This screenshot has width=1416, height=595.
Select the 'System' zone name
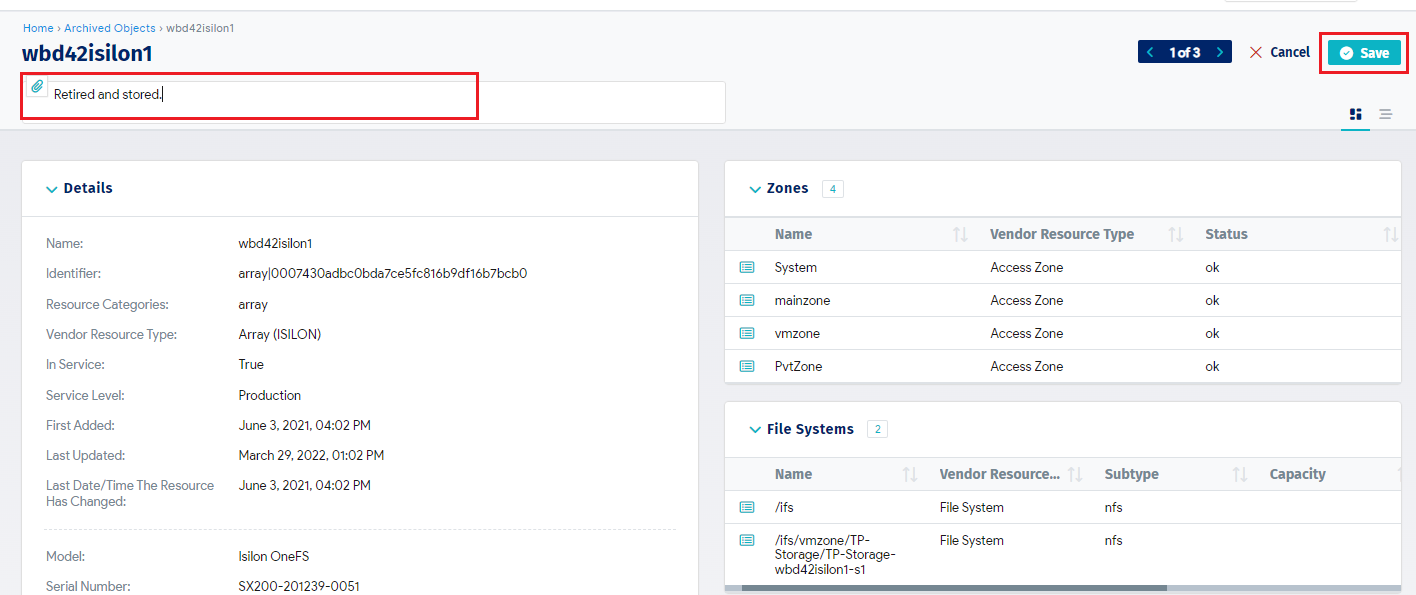(x=796, y=267)
